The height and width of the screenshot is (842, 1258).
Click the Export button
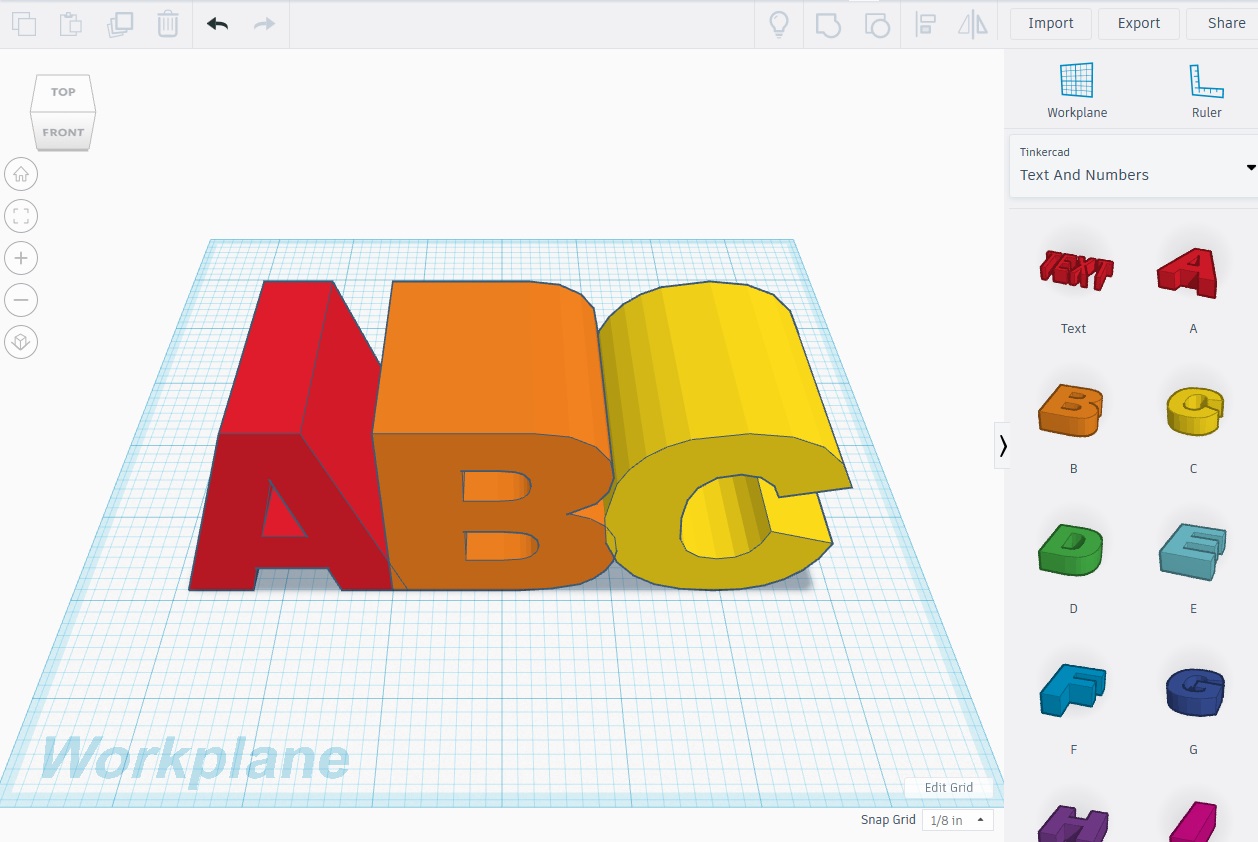[x=1138, y=24]
